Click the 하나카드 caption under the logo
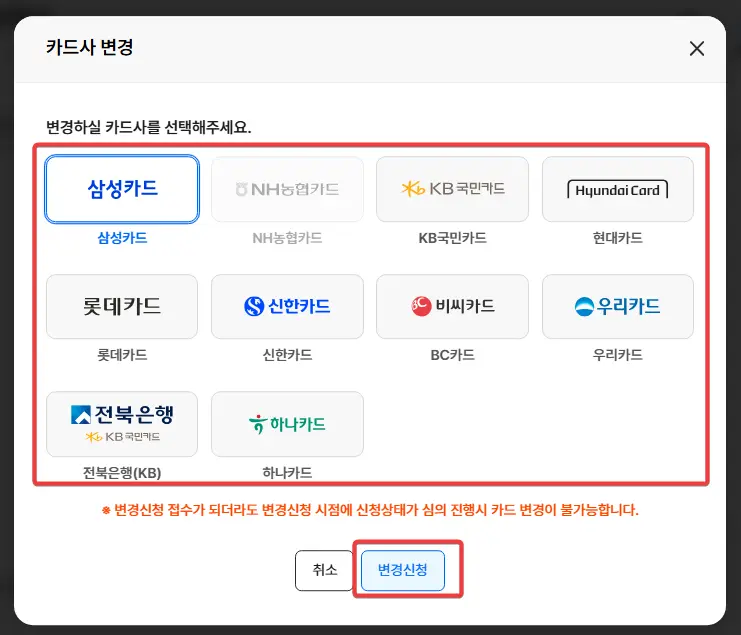741x635 pixels. point(287,472)
